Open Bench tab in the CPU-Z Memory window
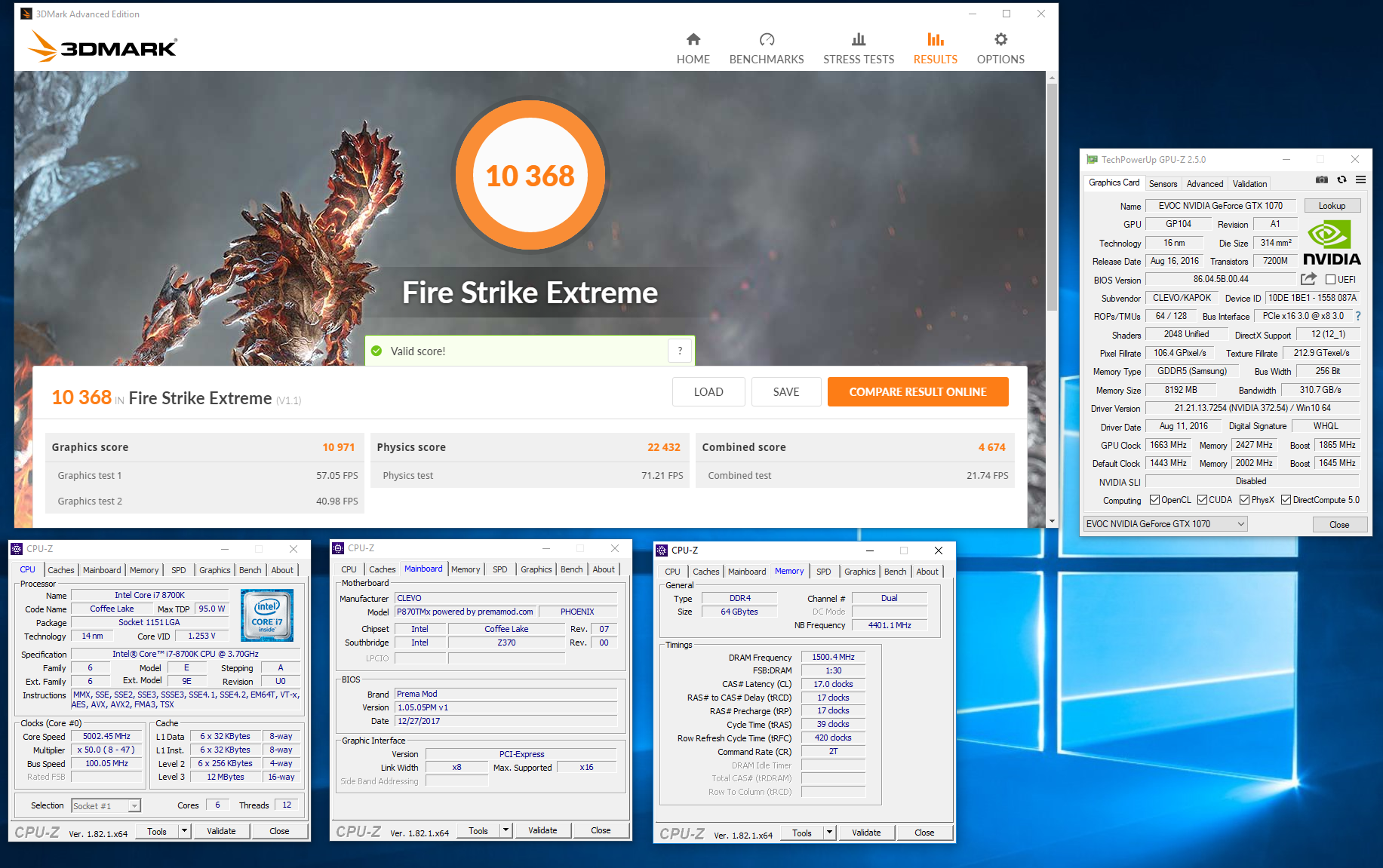 click(x=896, y=572)
